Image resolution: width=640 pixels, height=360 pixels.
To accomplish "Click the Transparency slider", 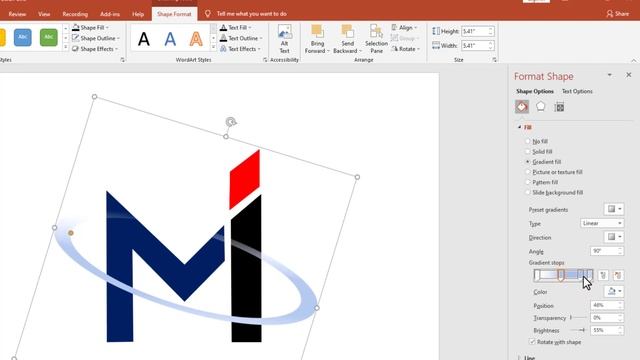I will tap(578, 318).
